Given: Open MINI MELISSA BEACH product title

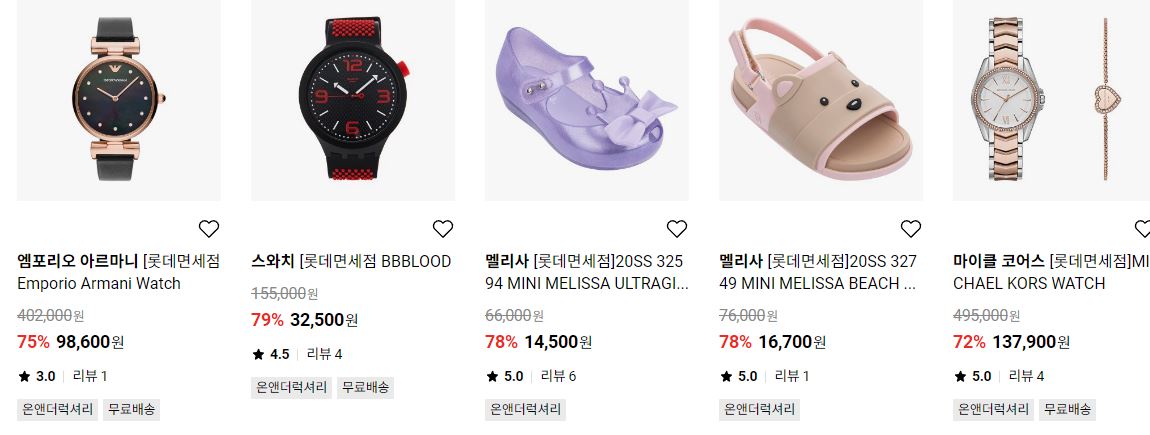Looking at the screenshot, I should 818,272.
